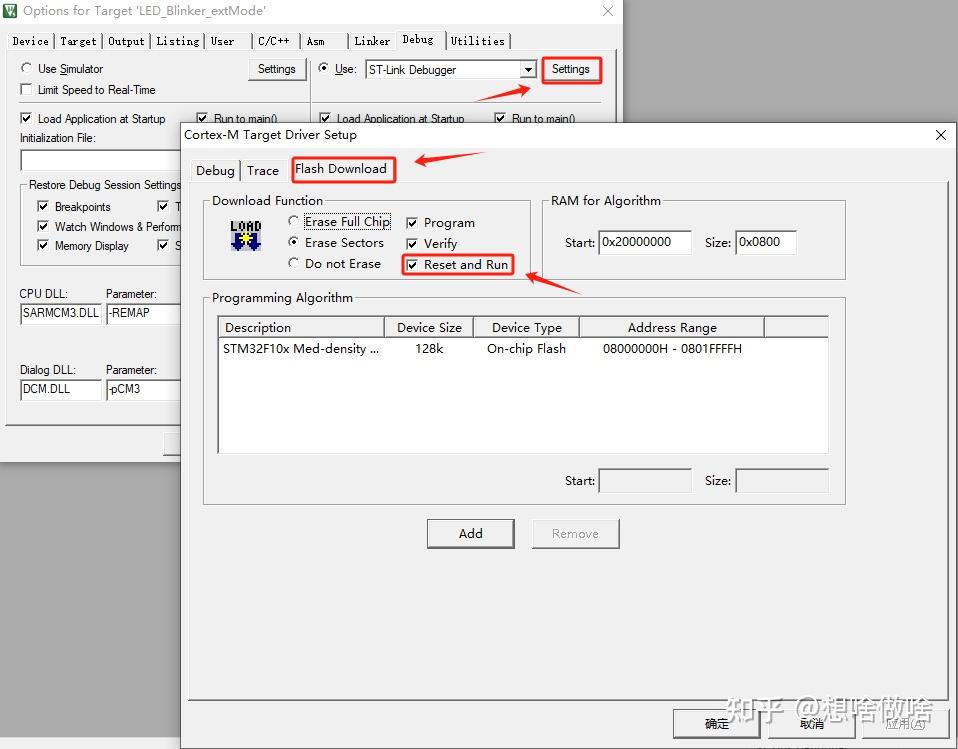Go to the C/C++ options tab
The width and height of the screenshot is (958, 749).
[x=274, y=41]
